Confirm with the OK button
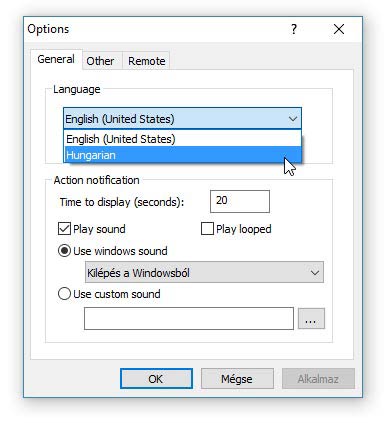388x423 pixels. [156, 379]
